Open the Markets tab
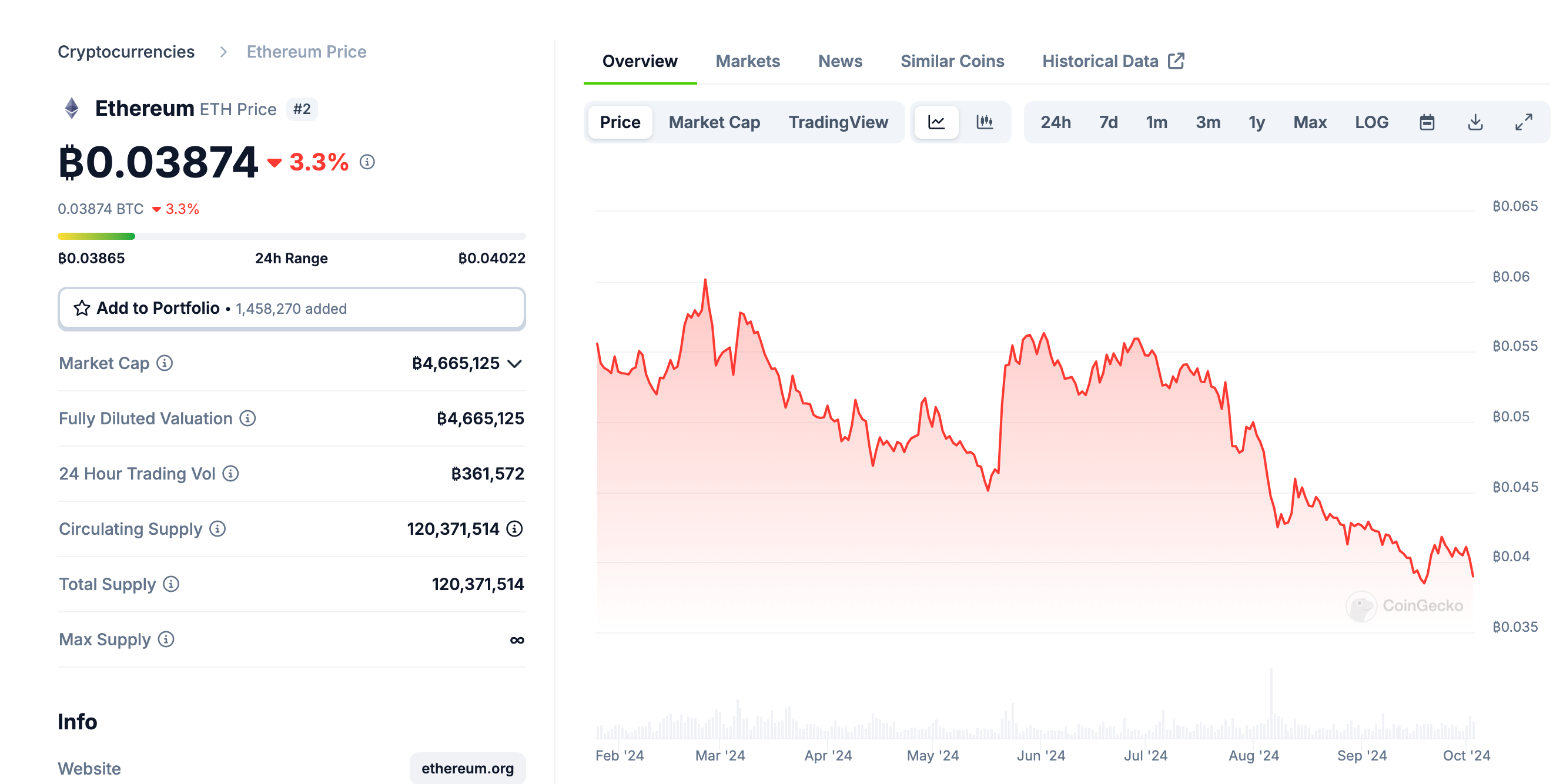Viewport: 1553px width, 784px height. (748, 61)
